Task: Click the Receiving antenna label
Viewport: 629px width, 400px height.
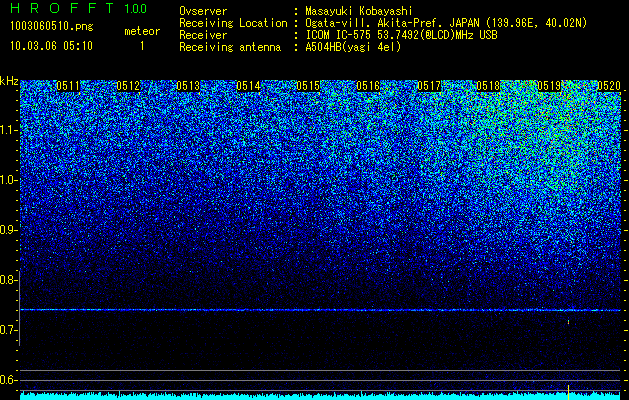Action: (230, 47)
